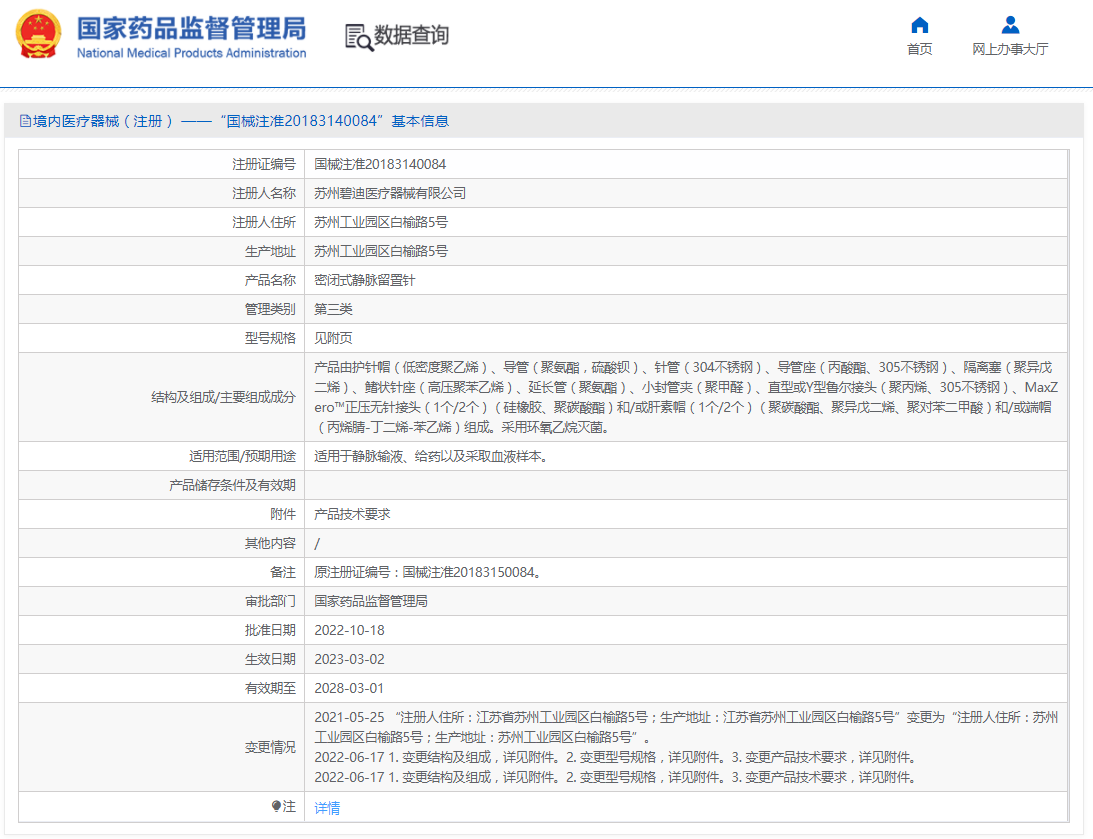Select the 注册人住所 address value

pos(381,222)
